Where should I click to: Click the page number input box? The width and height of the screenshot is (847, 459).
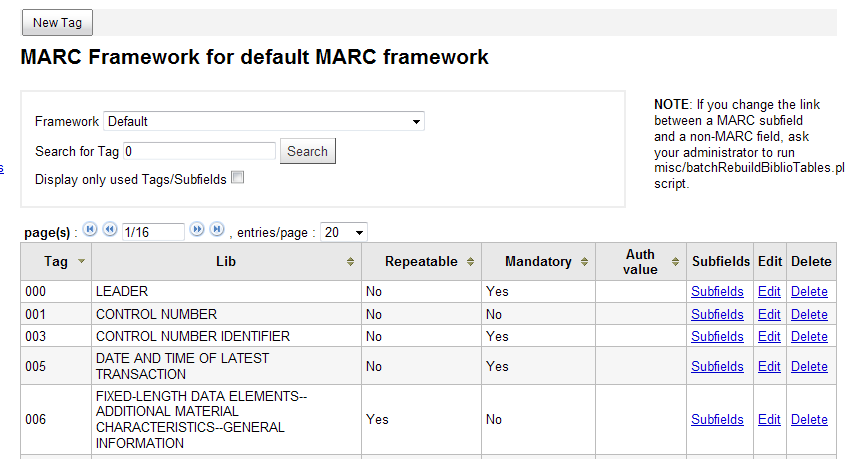[x=152, y=232]
